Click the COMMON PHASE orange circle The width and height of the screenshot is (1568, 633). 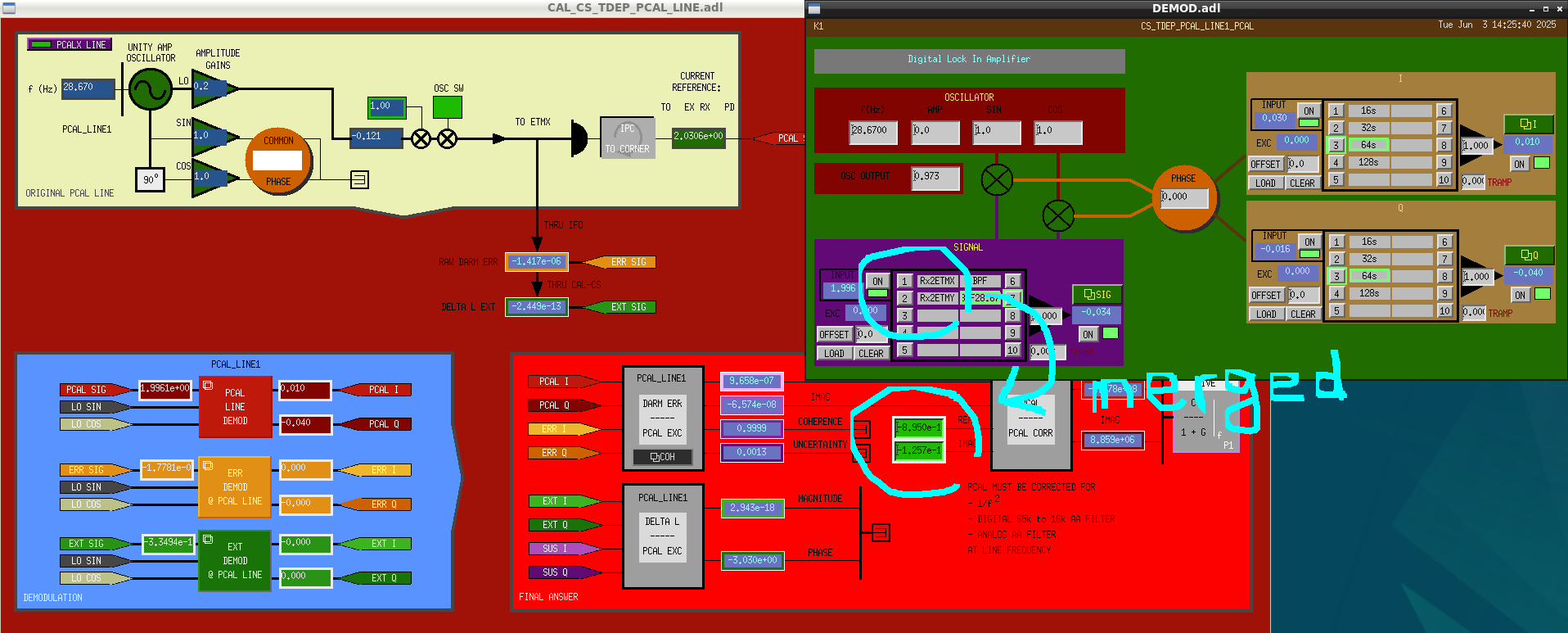click(x=278, y=161)
